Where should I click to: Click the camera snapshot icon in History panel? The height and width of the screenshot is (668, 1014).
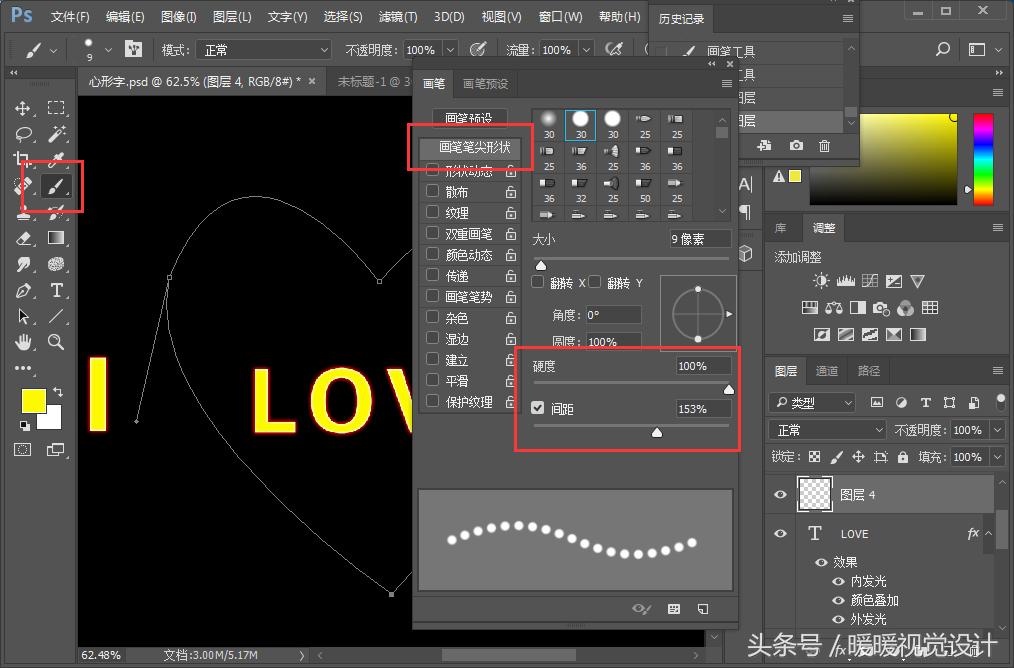[x=795, y=145]
